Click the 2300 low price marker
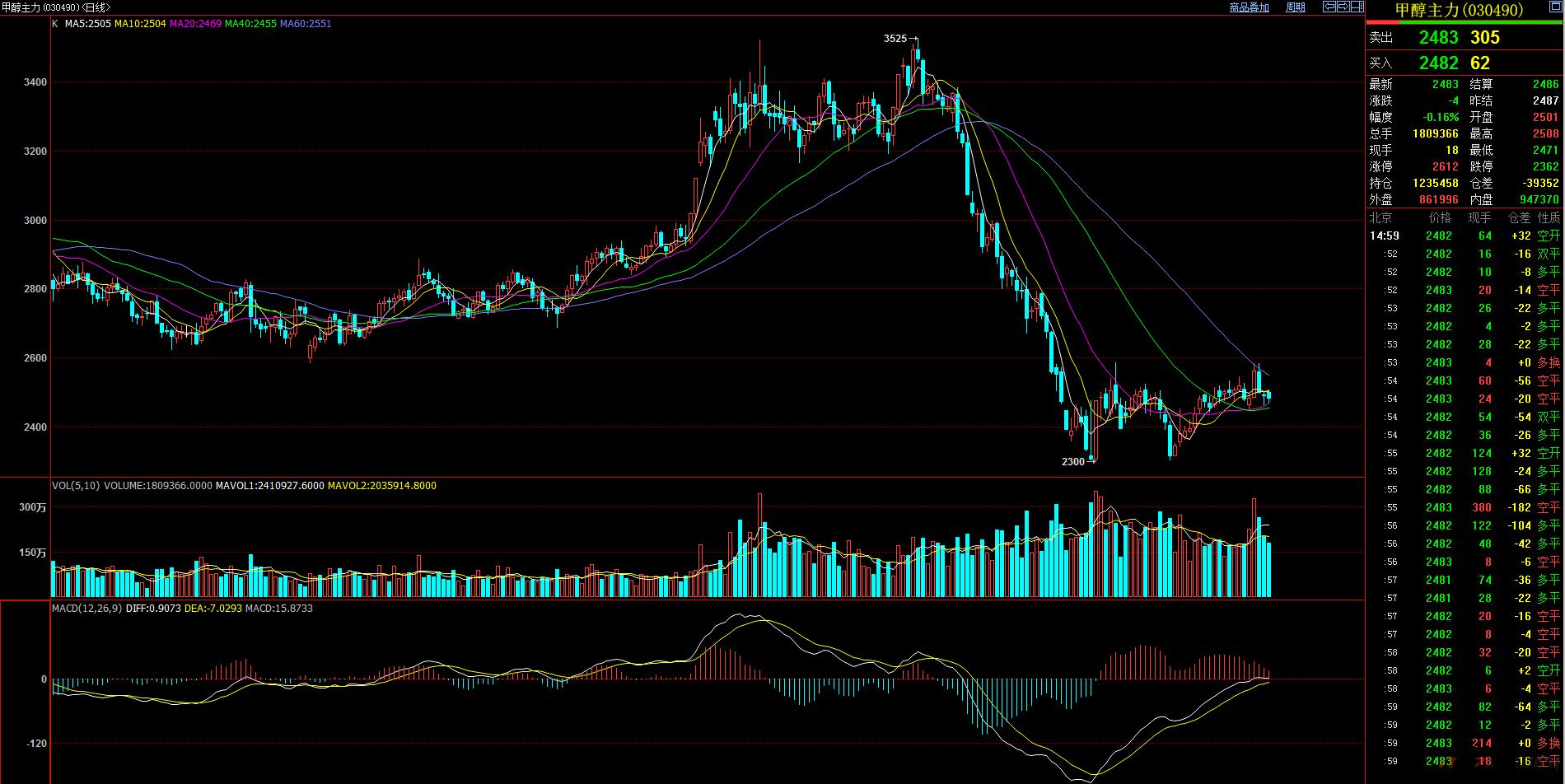 tap(1072, 462)
